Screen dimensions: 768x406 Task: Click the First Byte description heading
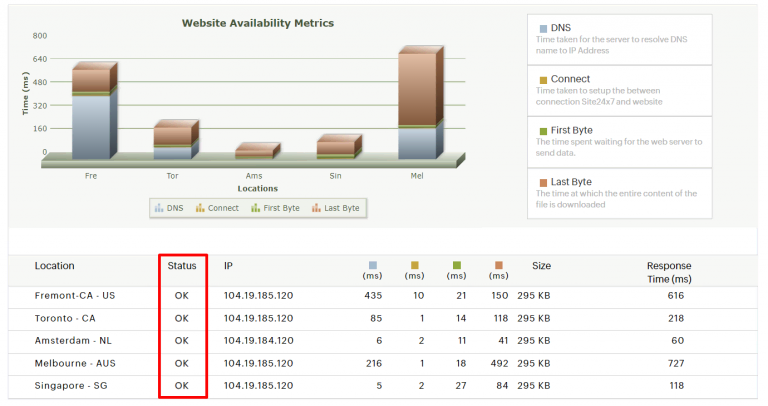pos(572,130)
